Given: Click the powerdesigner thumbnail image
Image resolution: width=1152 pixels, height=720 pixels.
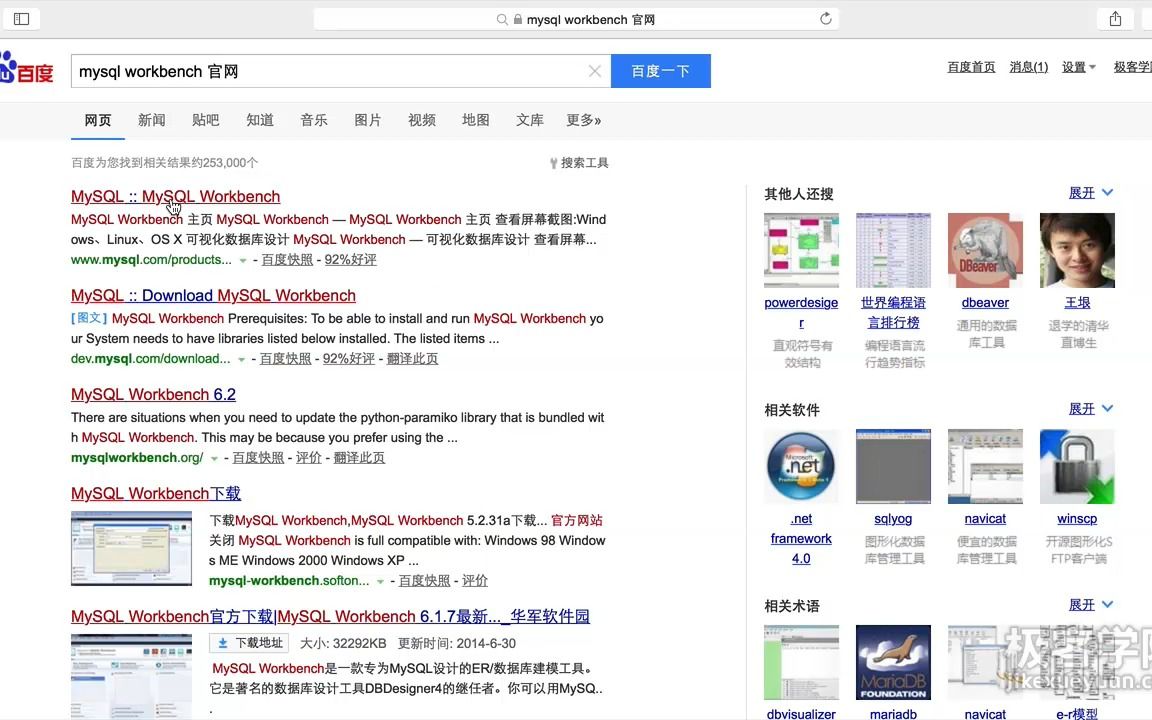Looking at the screenshot, I should click(x=800, y=249).
